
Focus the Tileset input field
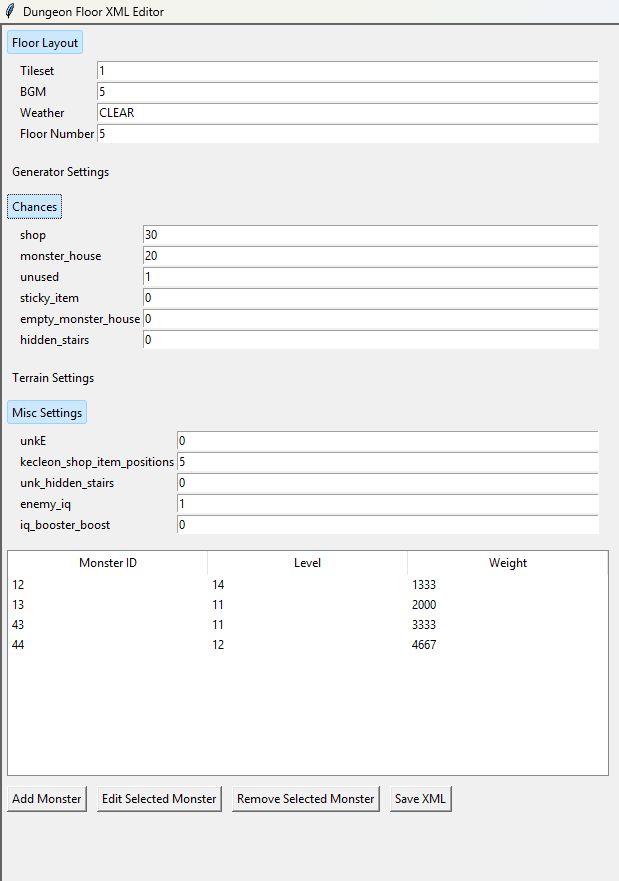pos(347,71)
